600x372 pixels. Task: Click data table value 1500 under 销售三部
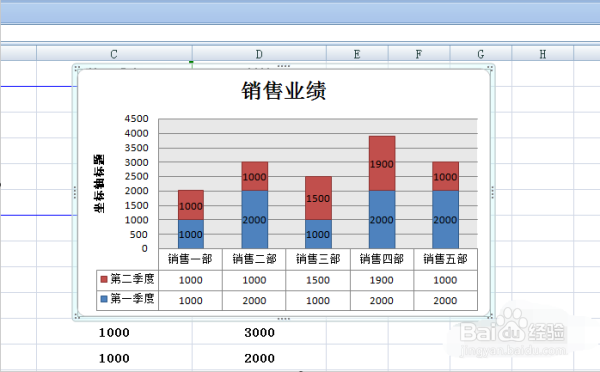pos(318,280)
